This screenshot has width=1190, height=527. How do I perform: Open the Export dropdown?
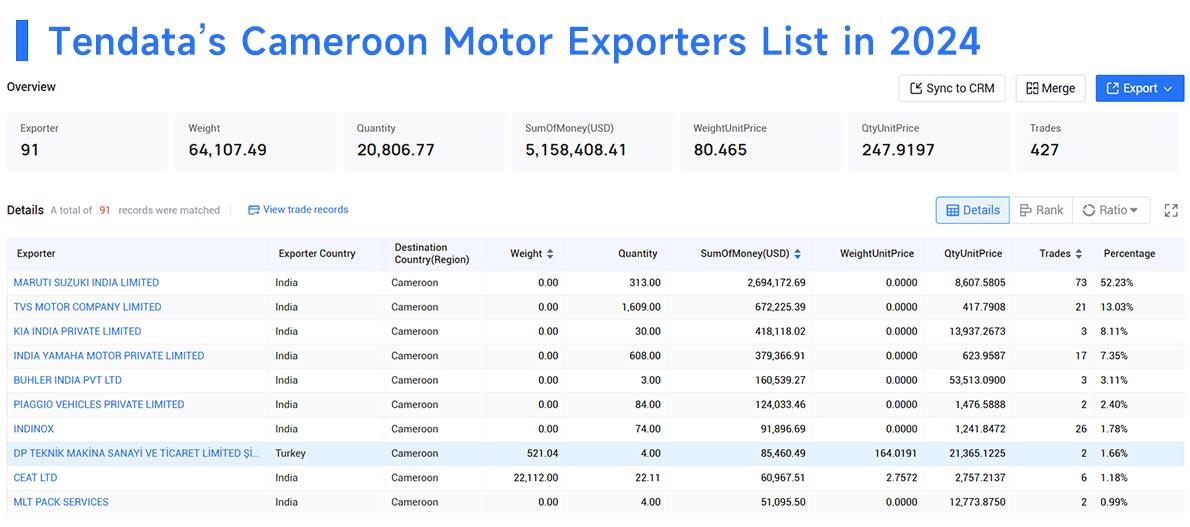click(1139, 88)
